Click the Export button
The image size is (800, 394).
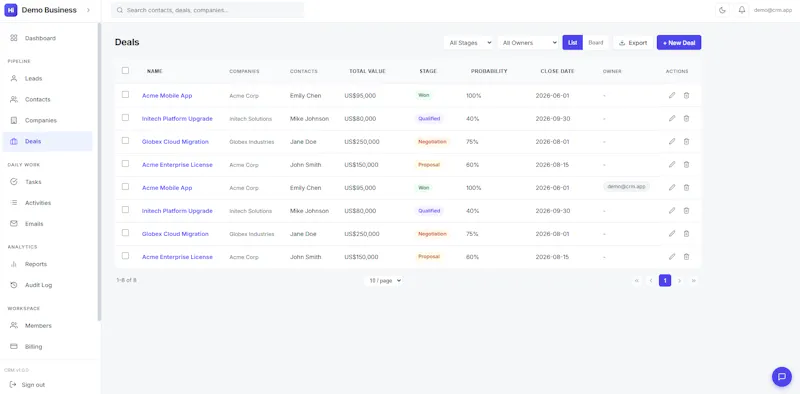(x=633, y=43)
